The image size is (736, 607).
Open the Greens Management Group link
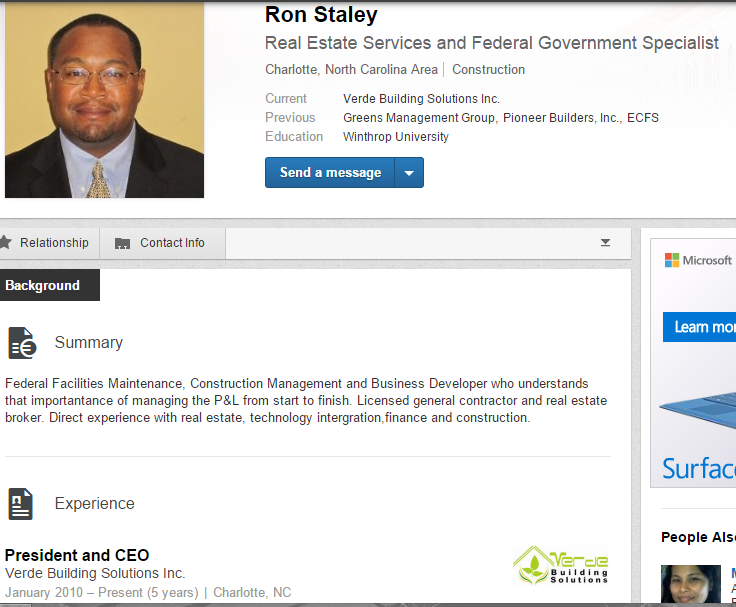tap(419, 118)
